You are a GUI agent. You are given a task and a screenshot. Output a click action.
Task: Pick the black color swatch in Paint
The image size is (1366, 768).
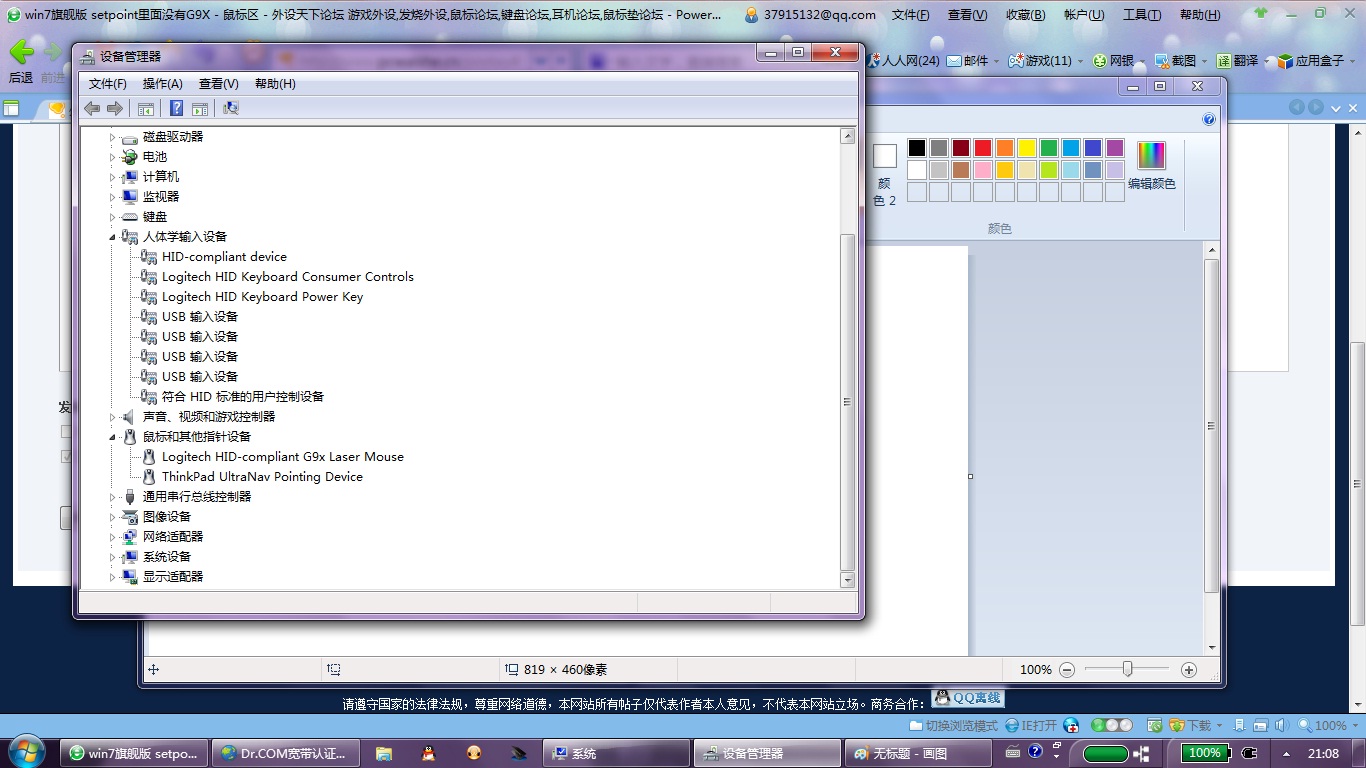click(917, 148)
